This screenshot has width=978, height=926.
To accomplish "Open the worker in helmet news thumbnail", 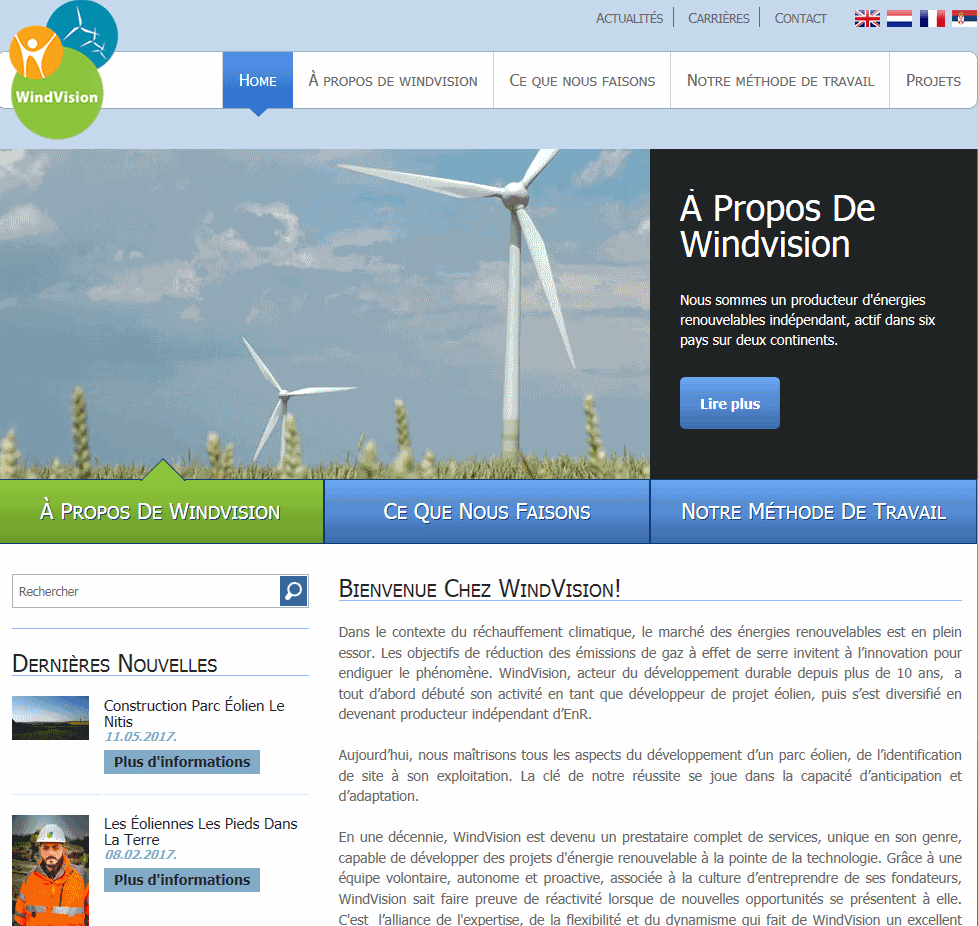I will point(51,871).
